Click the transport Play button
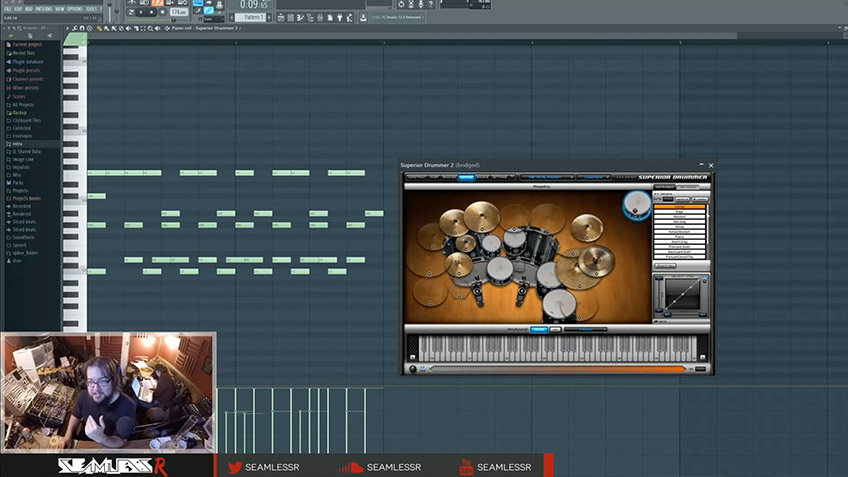The image size is (848, 477). tap(141, 12)
